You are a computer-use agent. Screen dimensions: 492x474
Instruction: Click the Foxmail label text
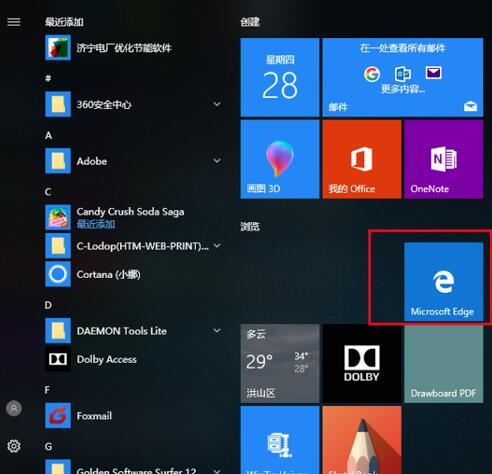click(94, 416)
